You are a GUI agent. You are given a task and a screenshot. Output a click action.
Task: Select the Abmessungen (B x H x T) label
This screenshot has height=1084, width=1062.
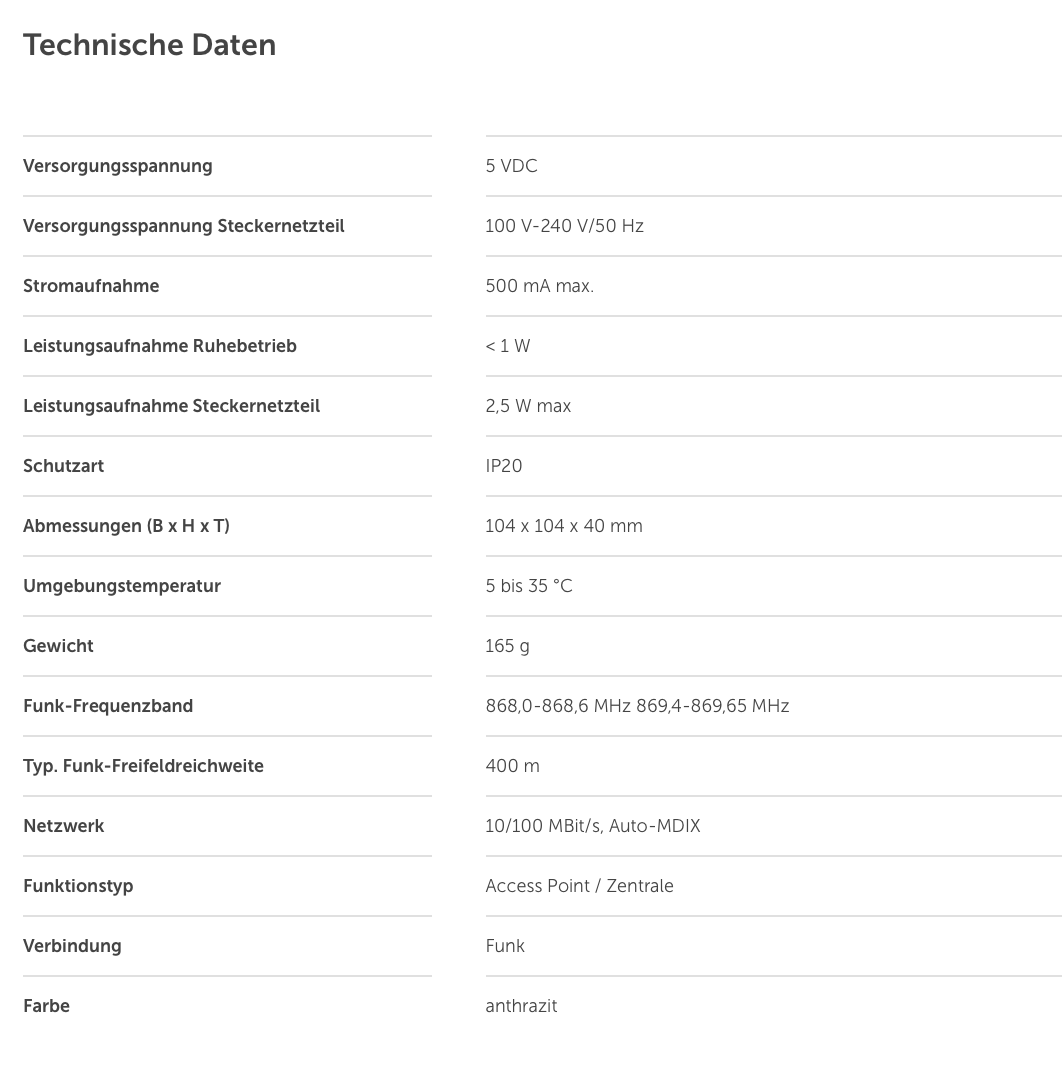[127, 526]
